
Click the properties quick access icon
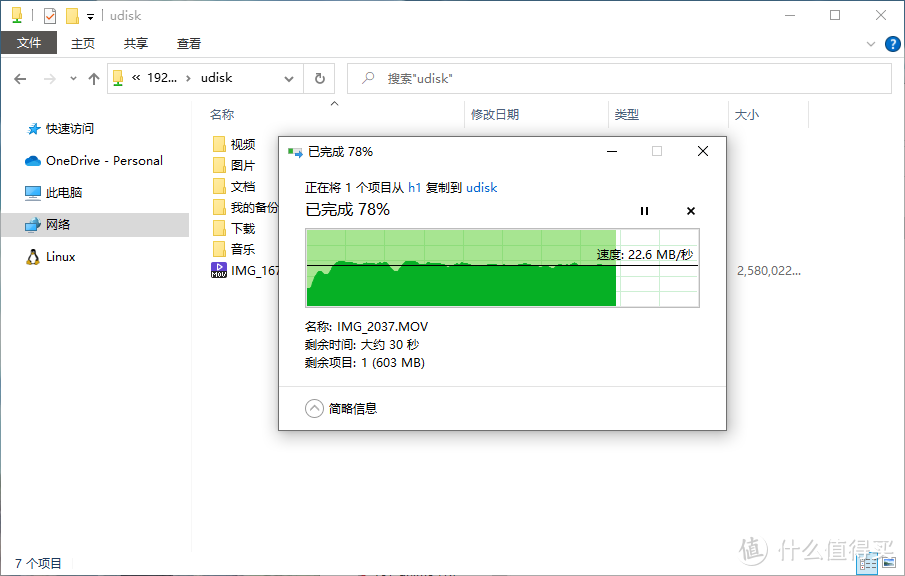pos(50,16)
